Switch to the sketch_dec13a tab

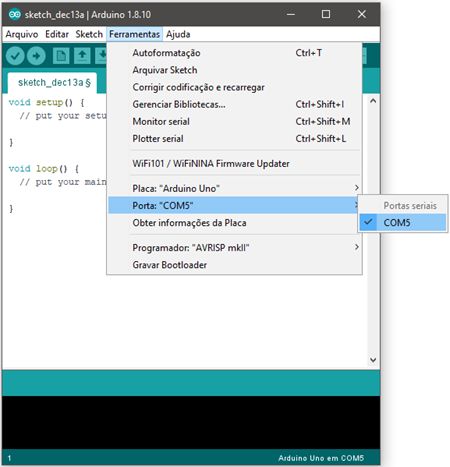click(53, 83)
